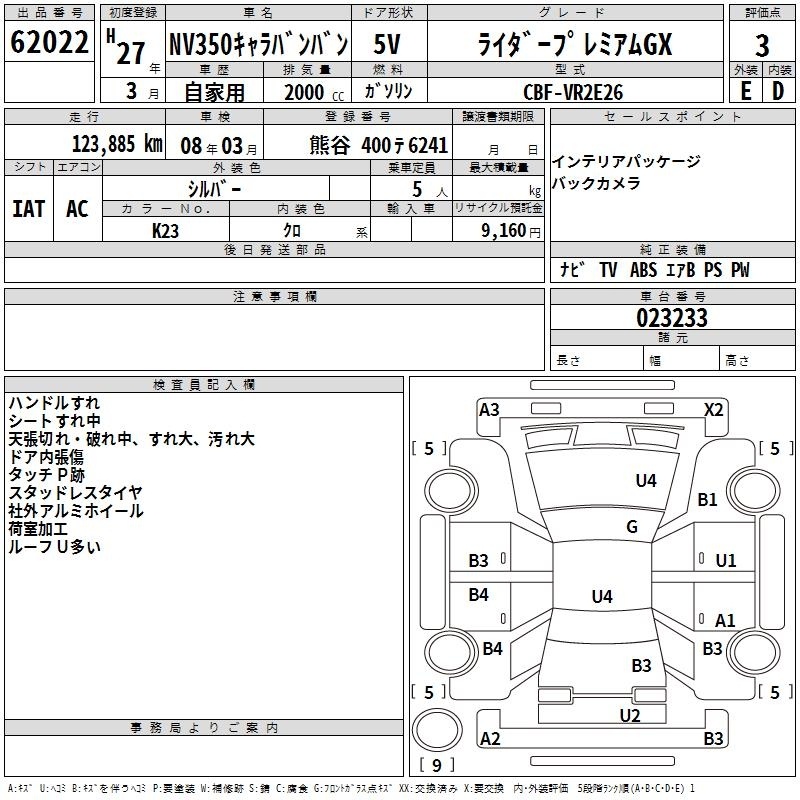Click the A3 damage marker on car diagram
The image size is (800, 800).
coord(489,409)
